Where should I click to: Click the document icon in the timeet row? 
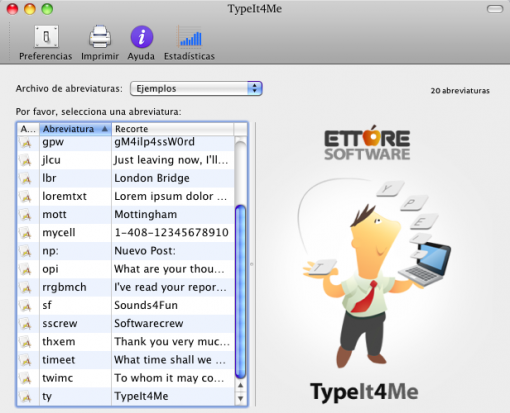26,360
